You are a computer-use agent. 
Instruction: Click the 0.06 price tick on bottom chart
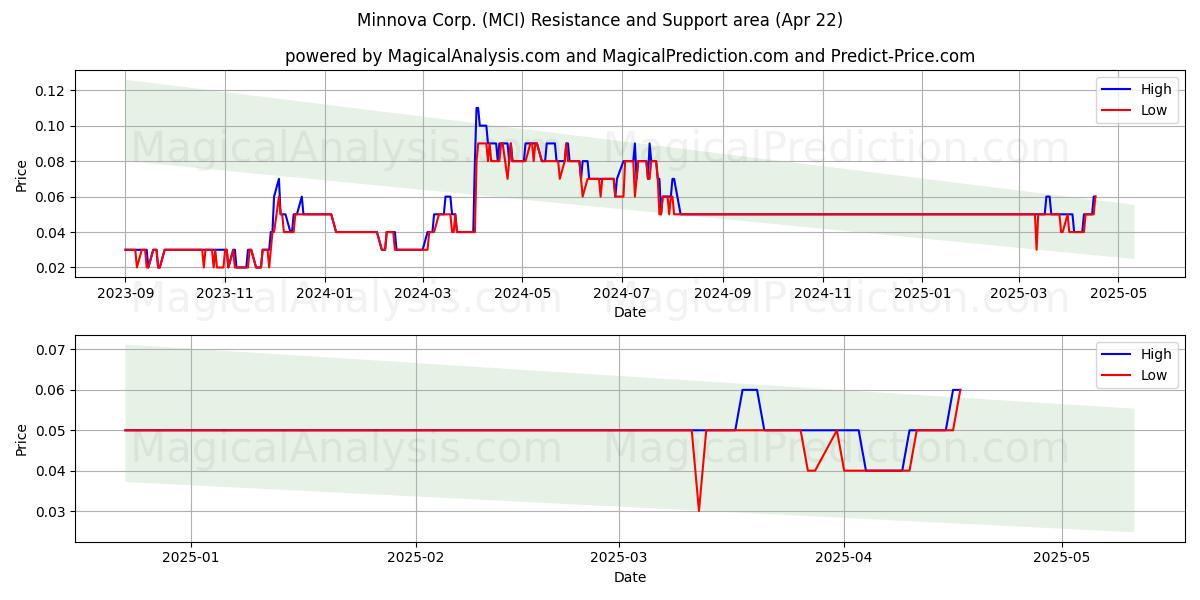coord(50,390)
